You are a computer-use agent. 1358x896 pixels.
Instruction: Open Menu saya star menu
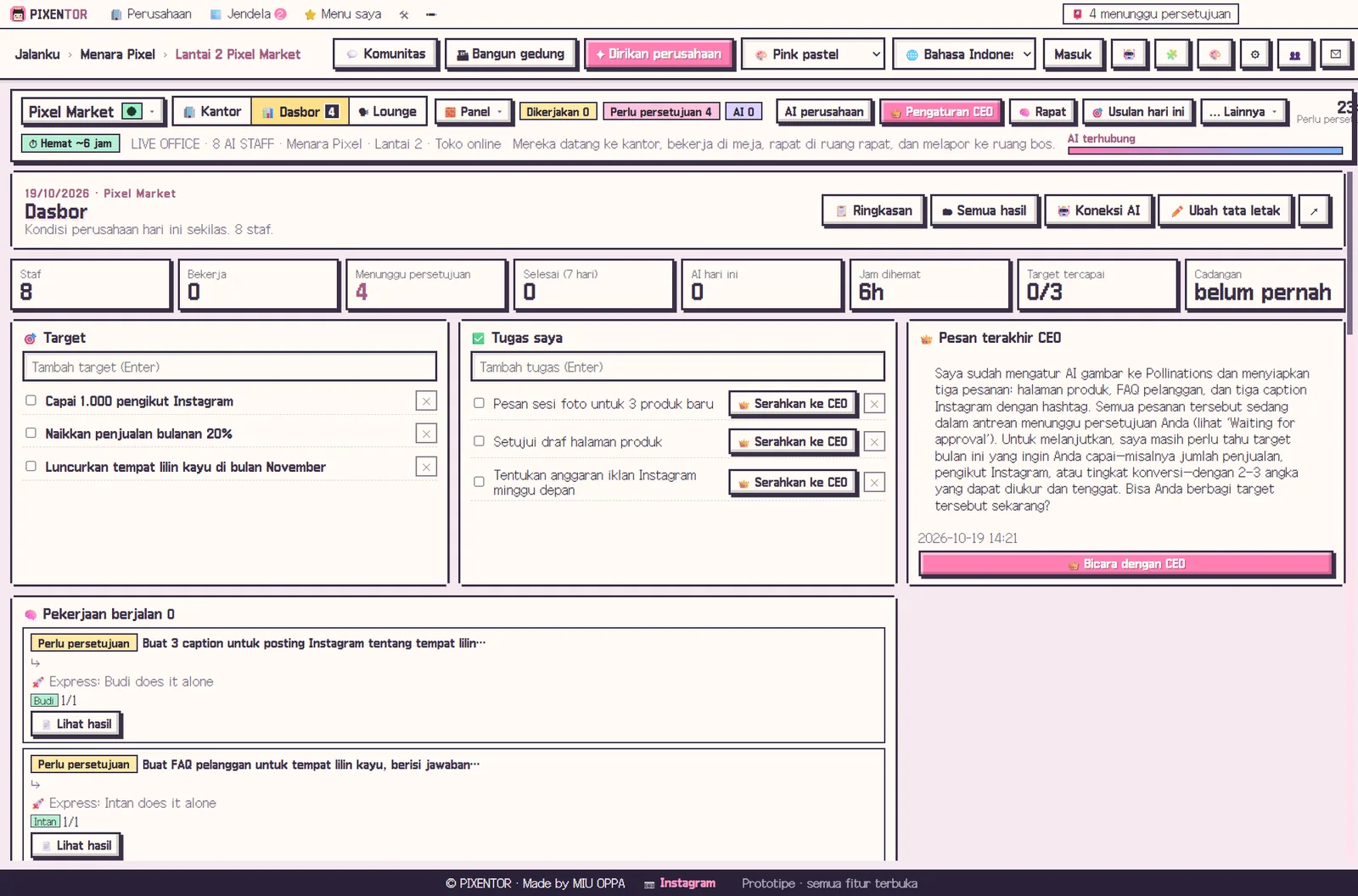343,14
